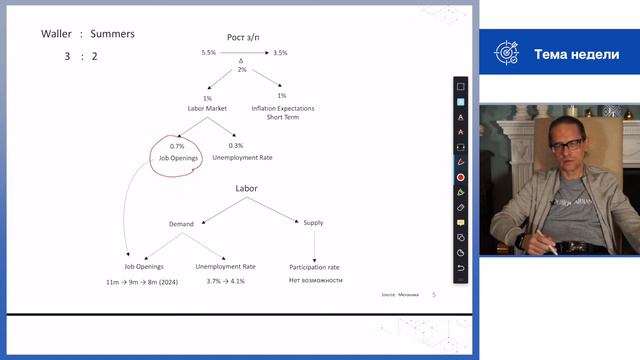Click 'Inflation Expectations Short Term' node

pos(283,113)
